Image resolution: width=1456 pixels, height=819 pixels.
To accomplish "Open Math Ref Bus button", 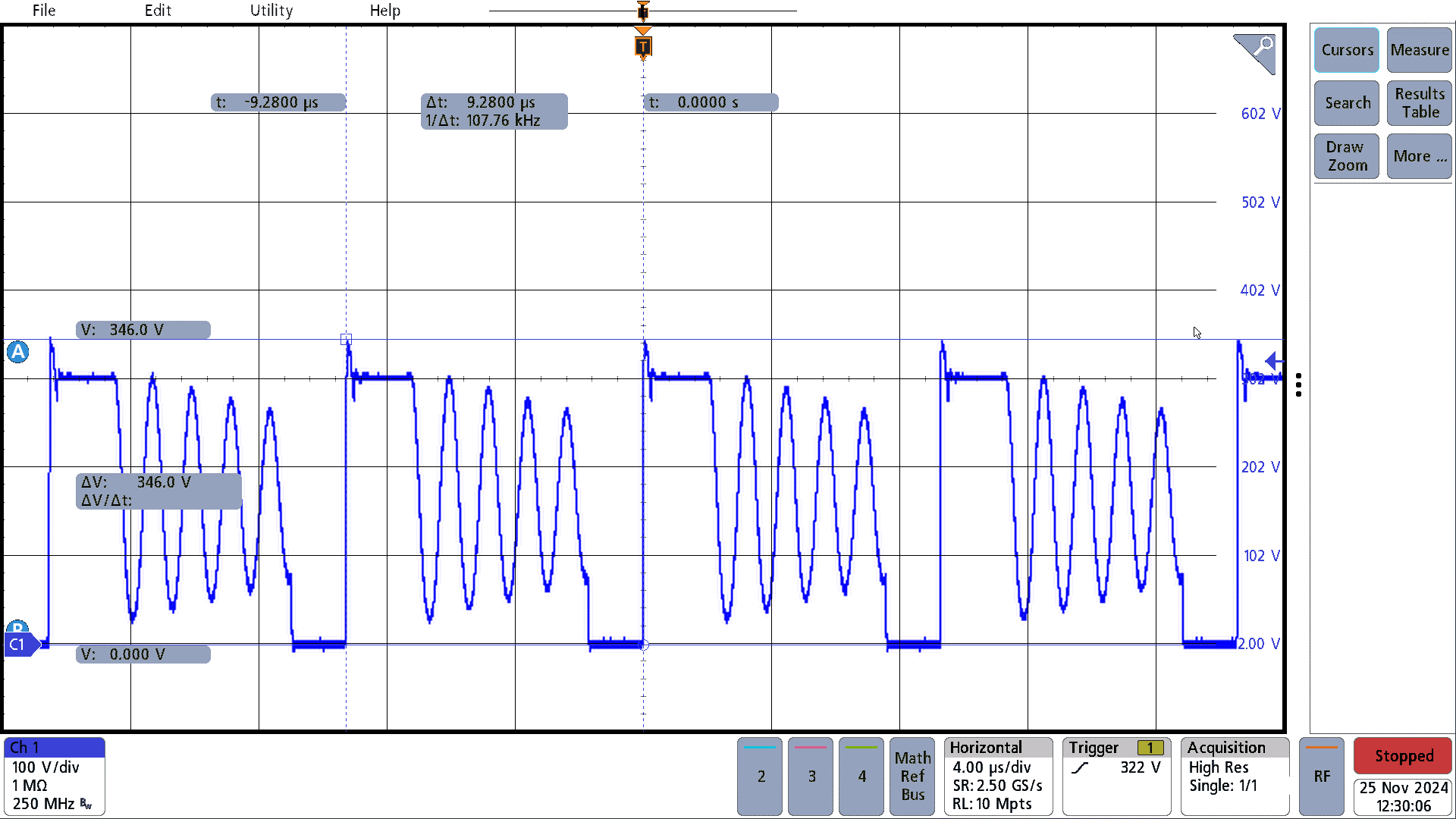I will (912, 777).
